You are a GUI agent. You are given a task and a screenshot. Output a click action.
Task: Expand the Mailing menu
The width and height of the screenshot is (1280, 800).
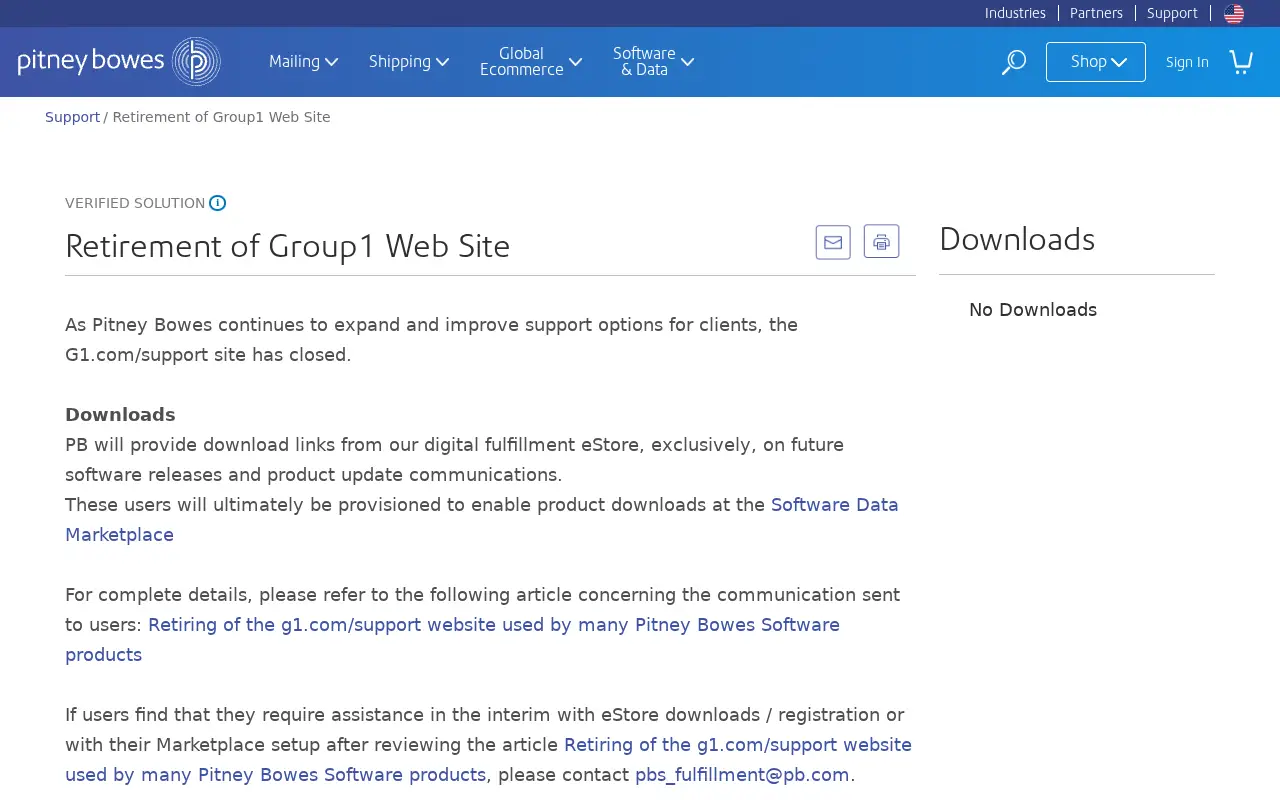[303, 62]
